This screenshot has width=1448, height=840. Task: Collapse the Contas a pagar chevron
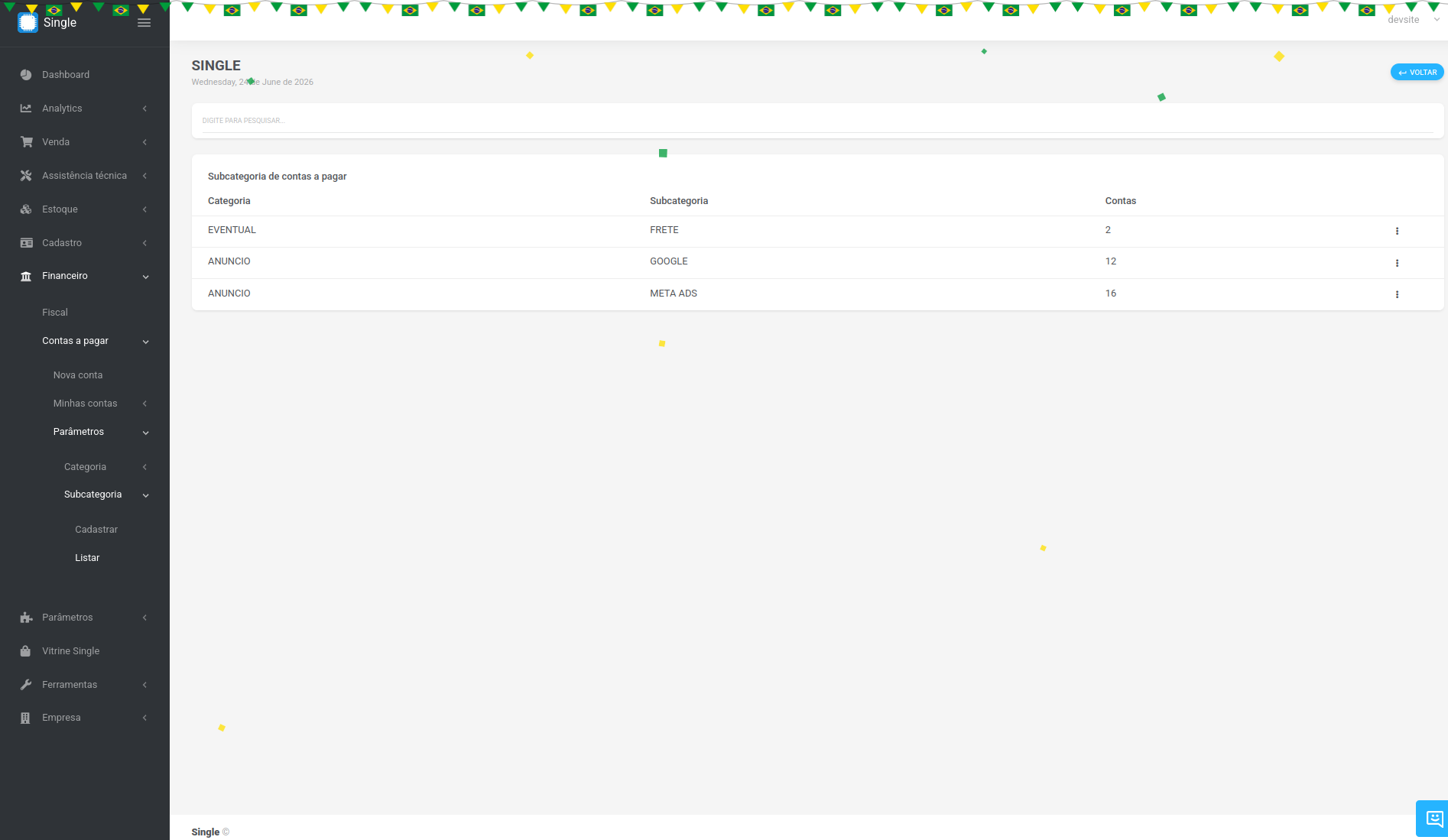pyautogui.click(x=145, y=342)
